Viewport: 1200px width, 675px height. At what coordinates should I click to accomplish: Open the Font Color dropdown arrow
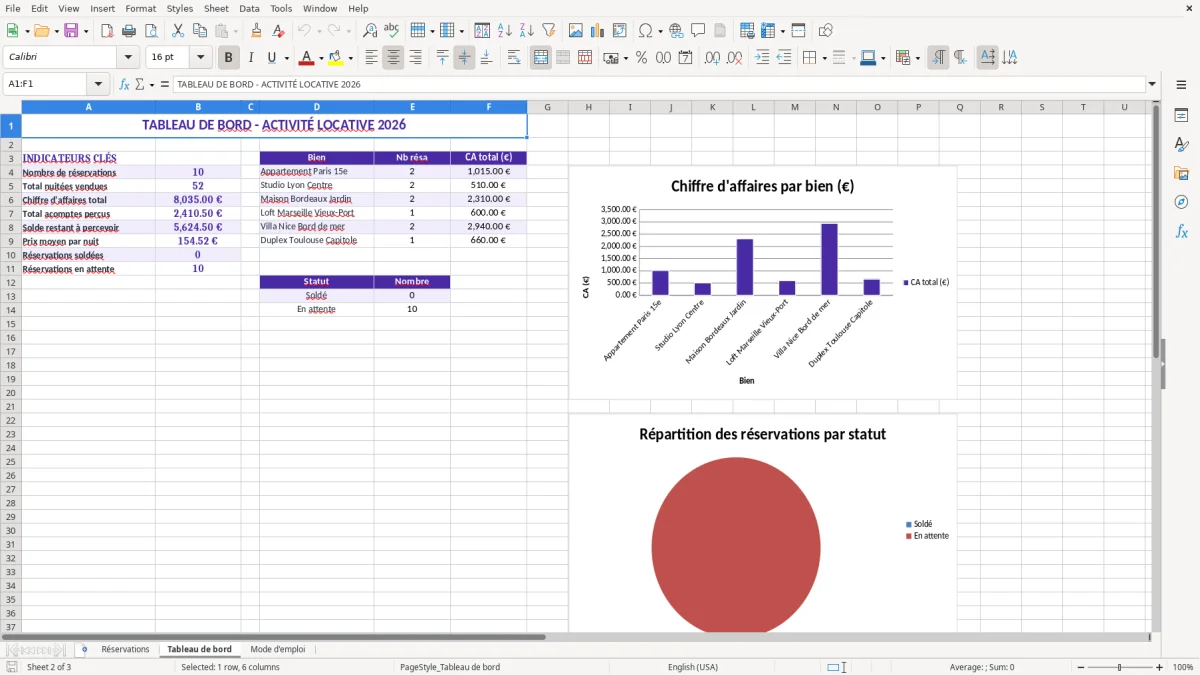tap(321, 58)
